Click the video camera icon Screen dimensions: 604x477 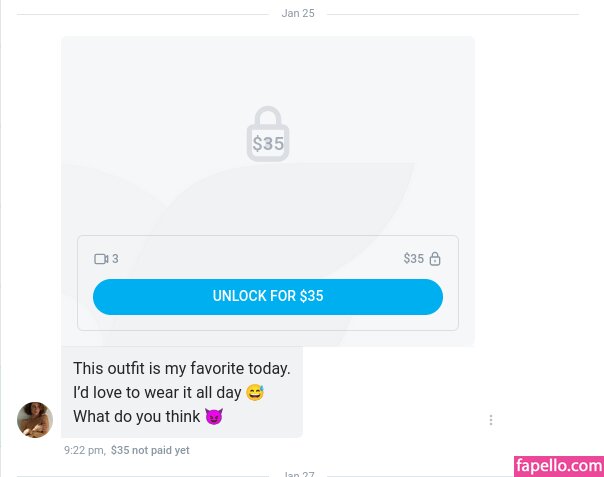tap(101, 259)
